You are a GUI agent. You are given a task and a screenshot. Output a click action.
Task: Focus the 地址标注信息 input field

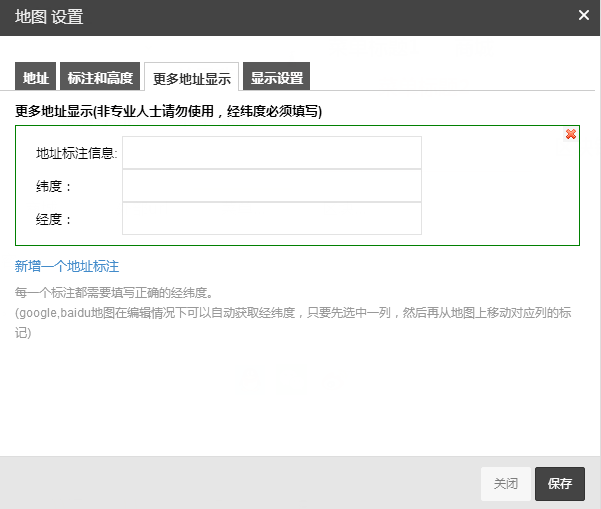272,153
